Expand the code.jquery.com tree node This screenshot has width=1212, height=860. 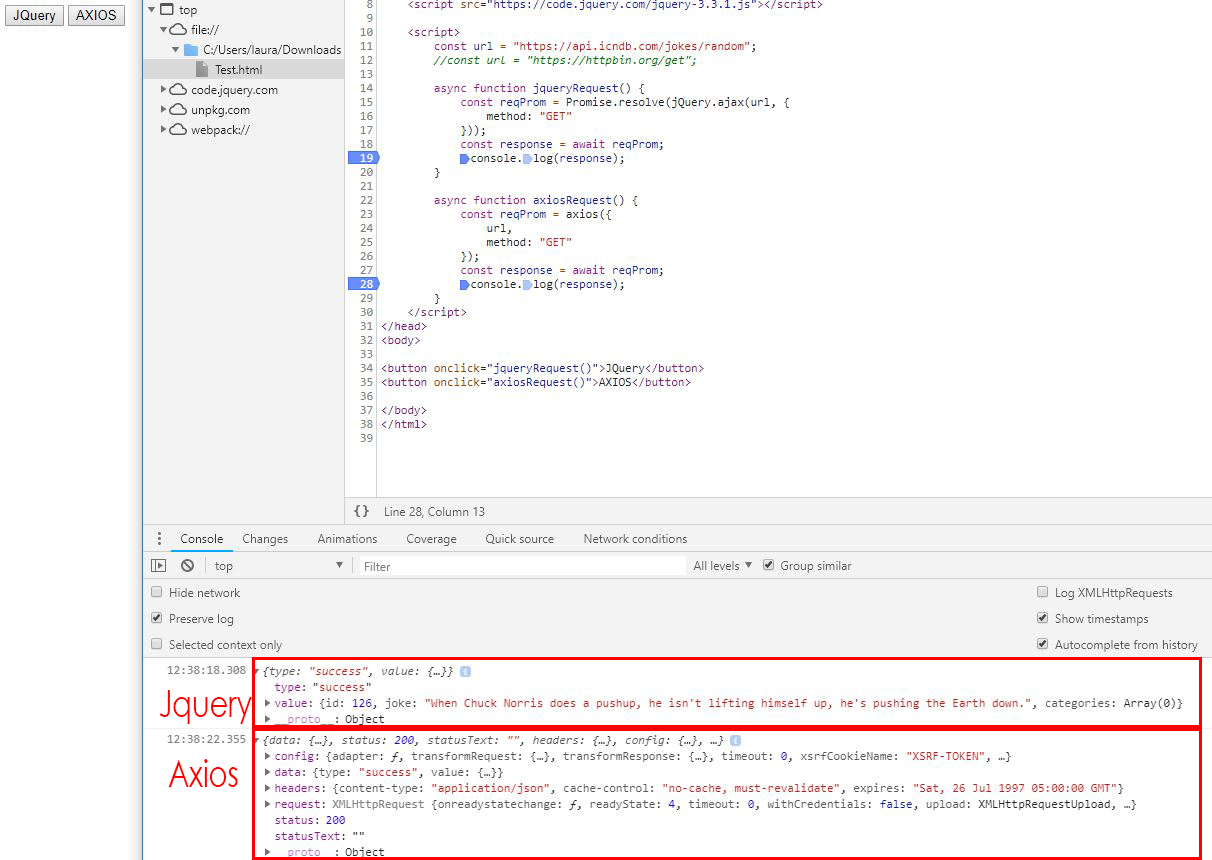(x=164, y=89)
